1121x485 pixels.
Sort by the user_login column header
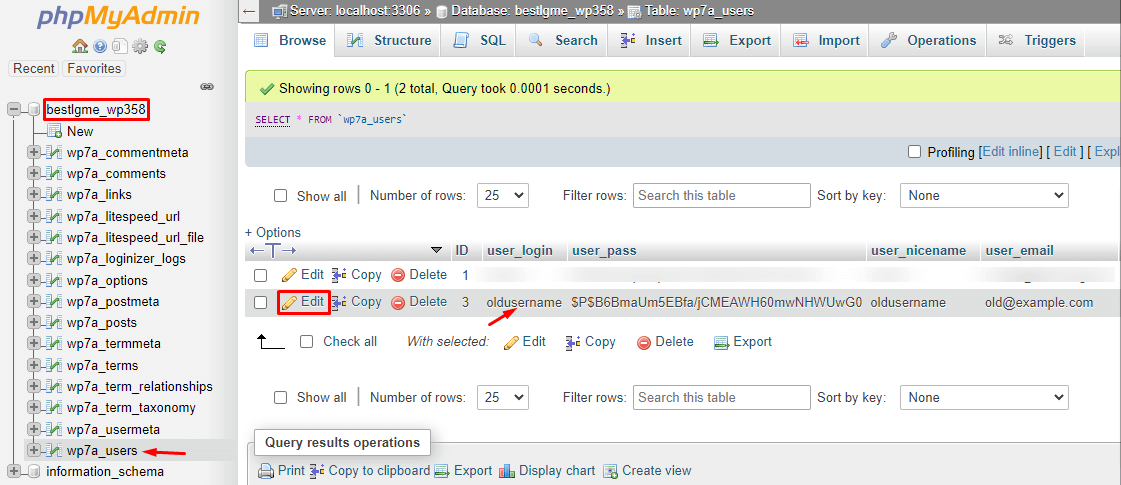click(x=520, y=251)
